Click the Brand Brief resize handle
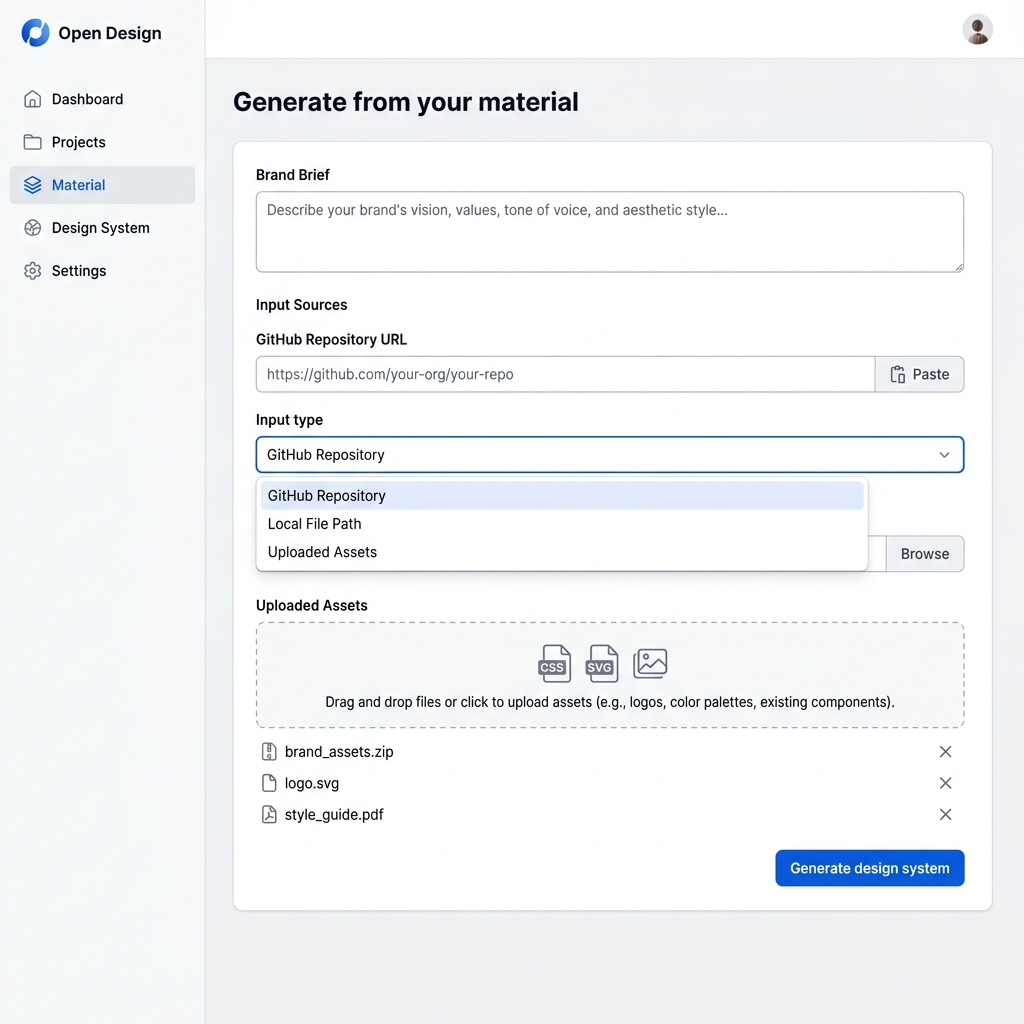The height and width of the screenshot is (1024, 1024). [x=959, y=266]
